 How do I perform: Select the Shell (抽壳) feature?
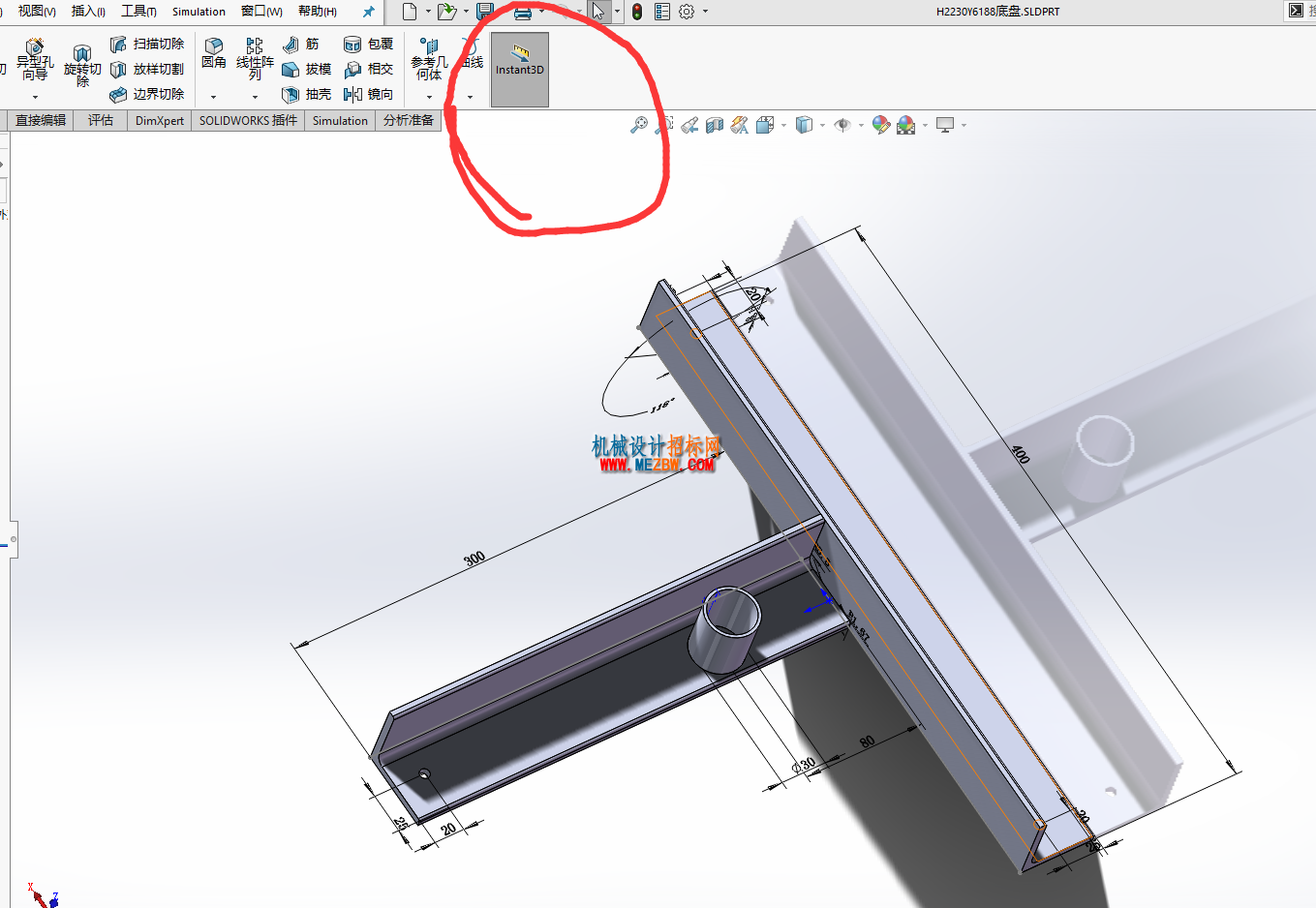point(307,94)
